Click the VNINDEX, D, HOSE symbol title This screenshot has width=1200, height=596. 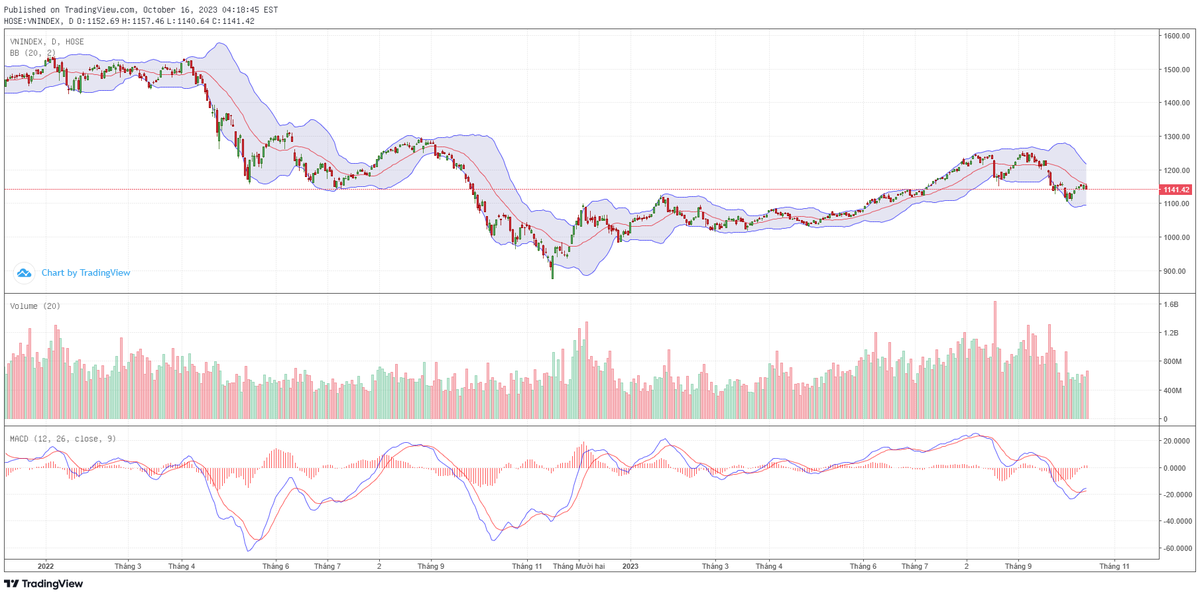[x=47, y=42]
